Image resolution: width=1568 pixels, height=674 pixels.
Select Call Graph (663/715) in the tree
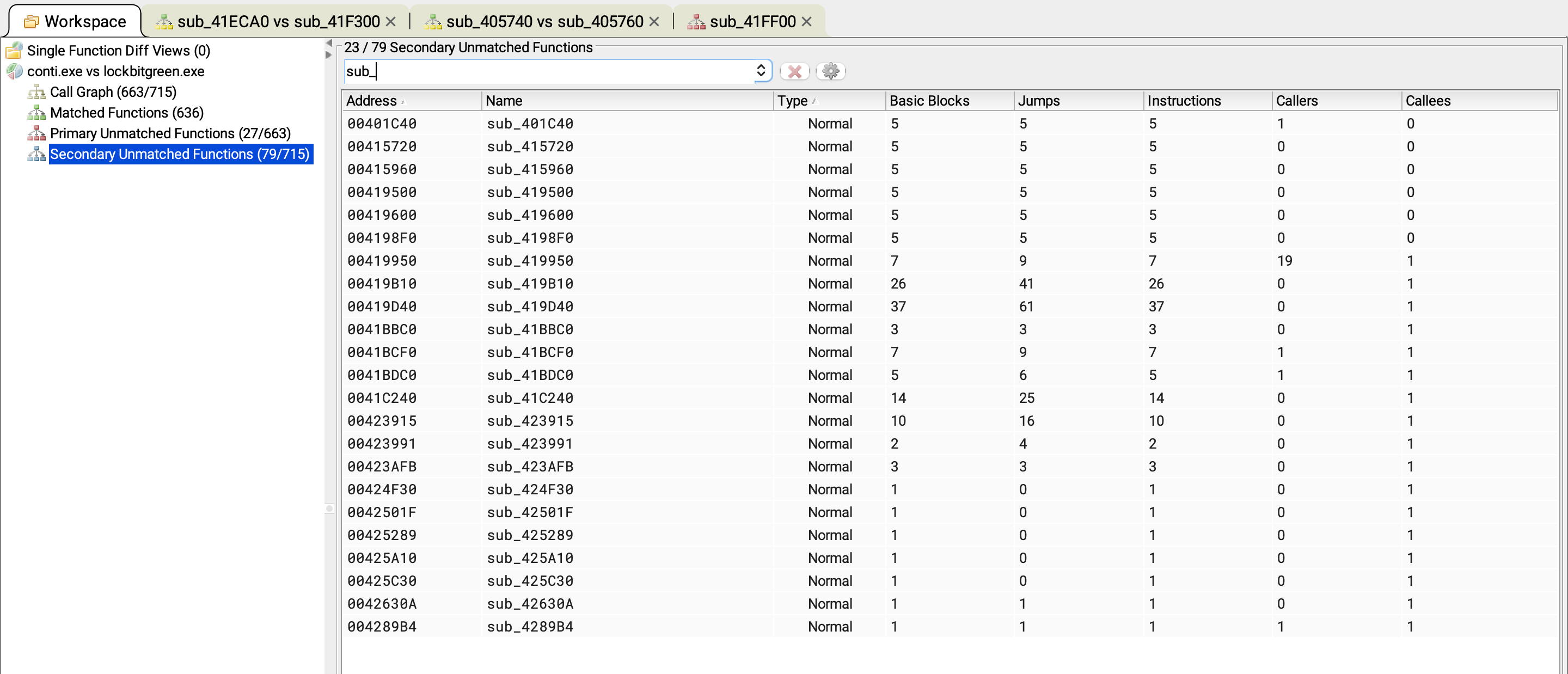click(113, 92)
